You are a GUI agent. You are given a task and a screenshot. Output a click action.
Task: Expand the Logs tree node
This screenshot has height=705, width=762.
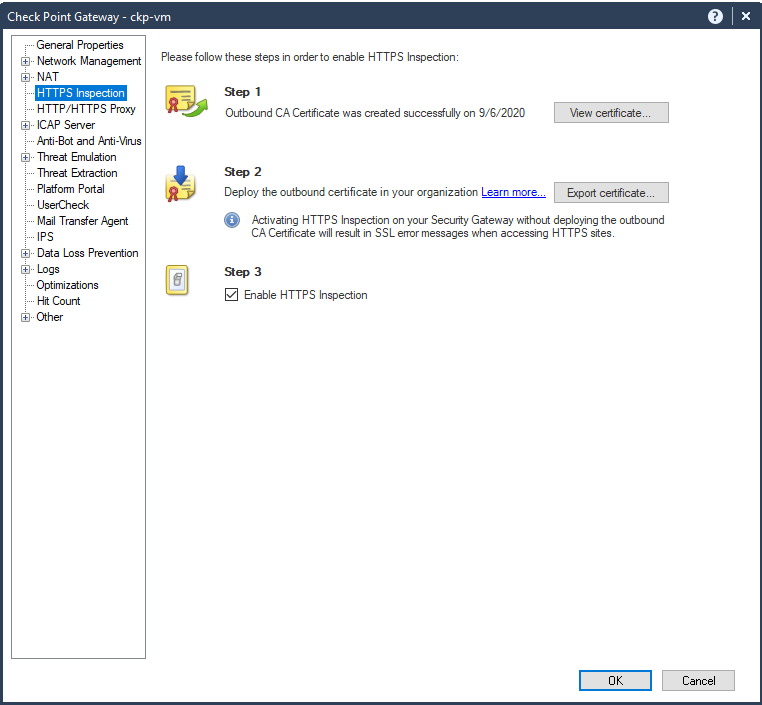pyautogui.click(x=26, y=269)
